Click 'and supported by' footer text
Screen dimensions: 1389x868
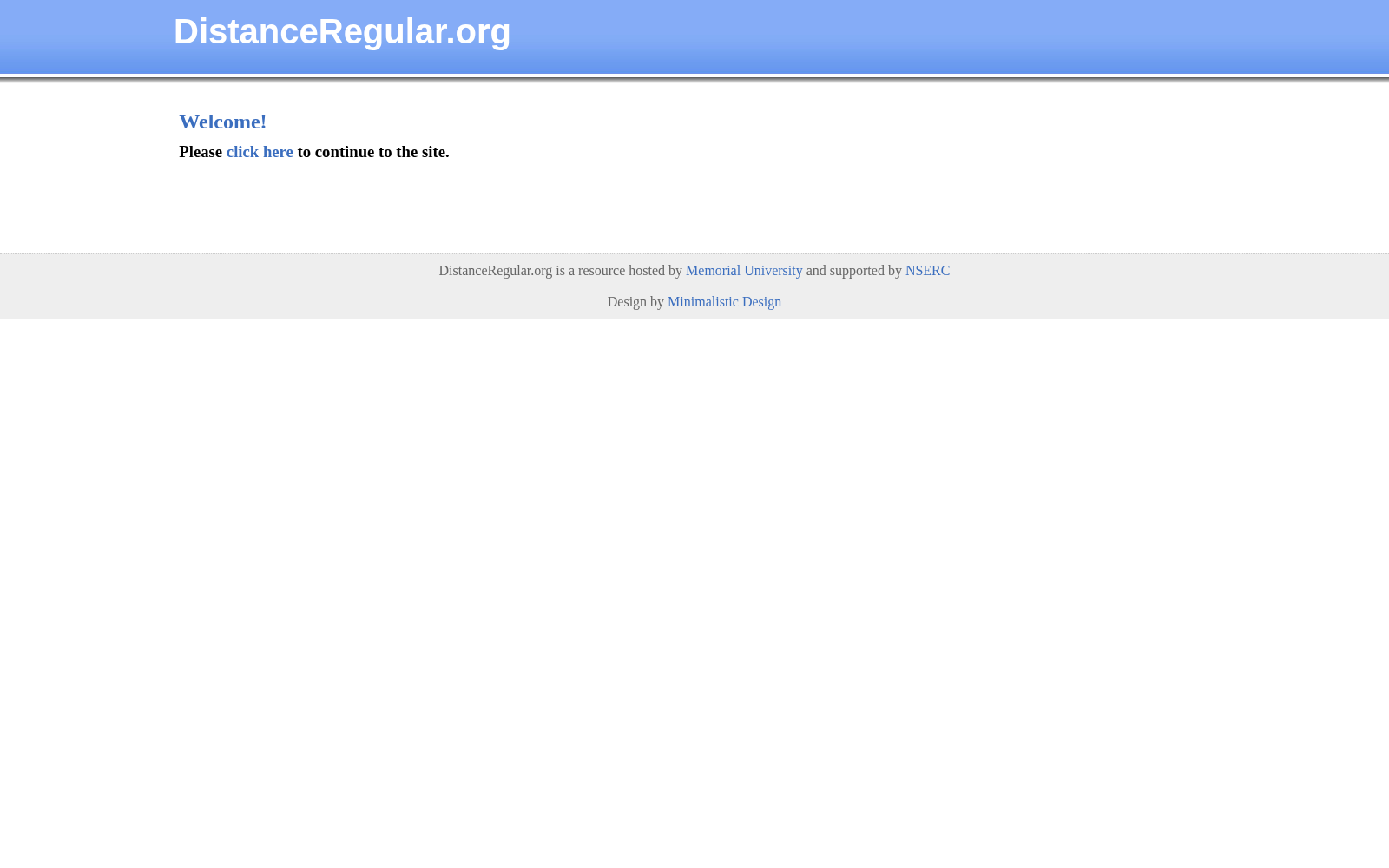[x=853, y=271]
